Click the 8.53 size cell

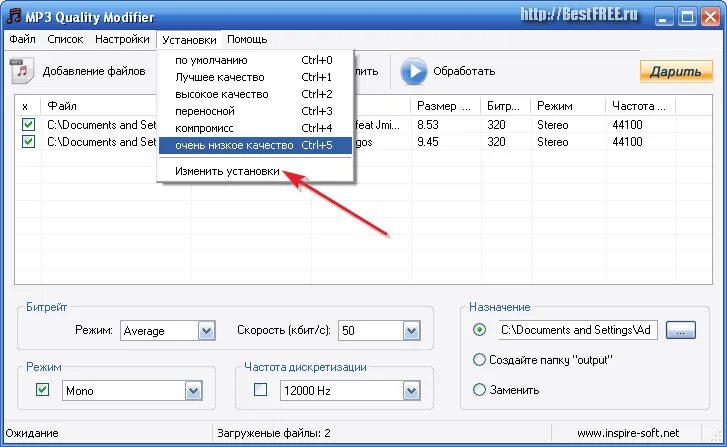pos(428,125)
